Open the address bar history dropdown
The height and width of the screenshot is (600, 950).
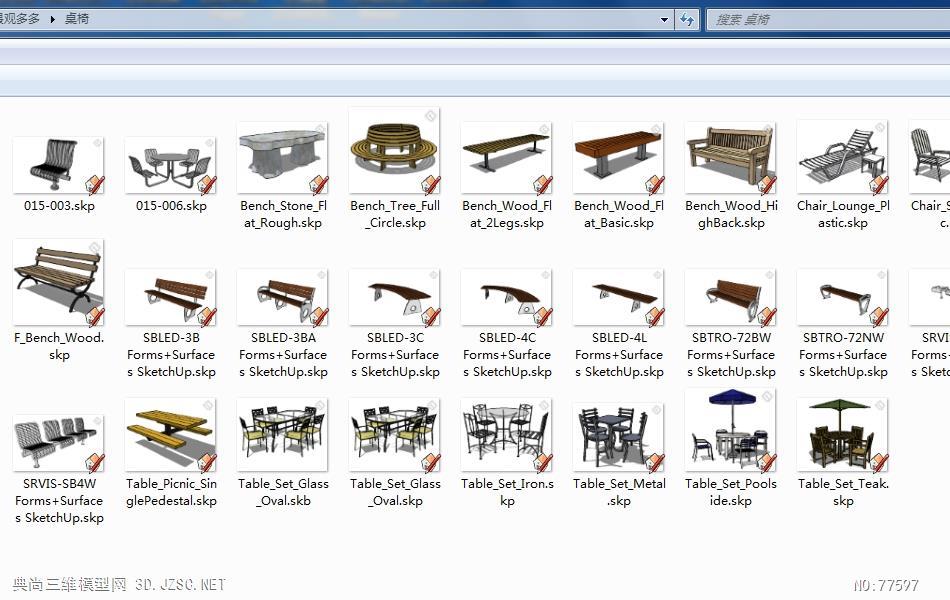(x=664, y=19)
